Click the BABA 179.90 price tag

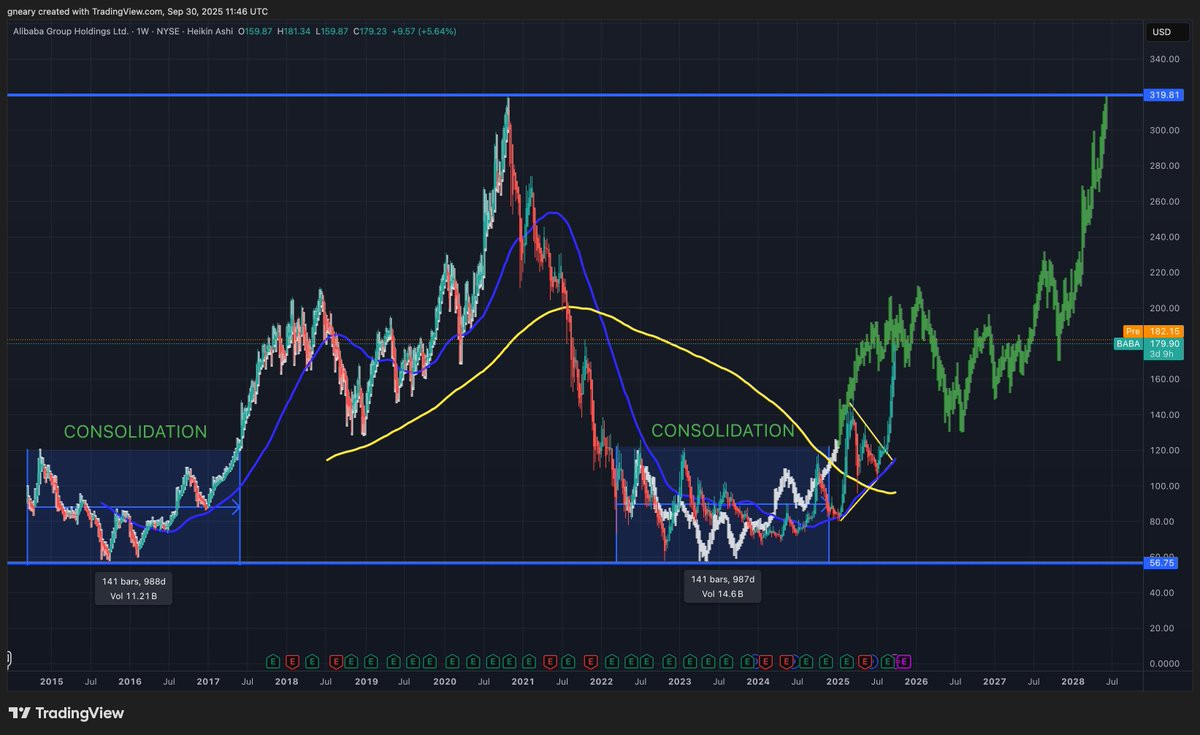1147,343
